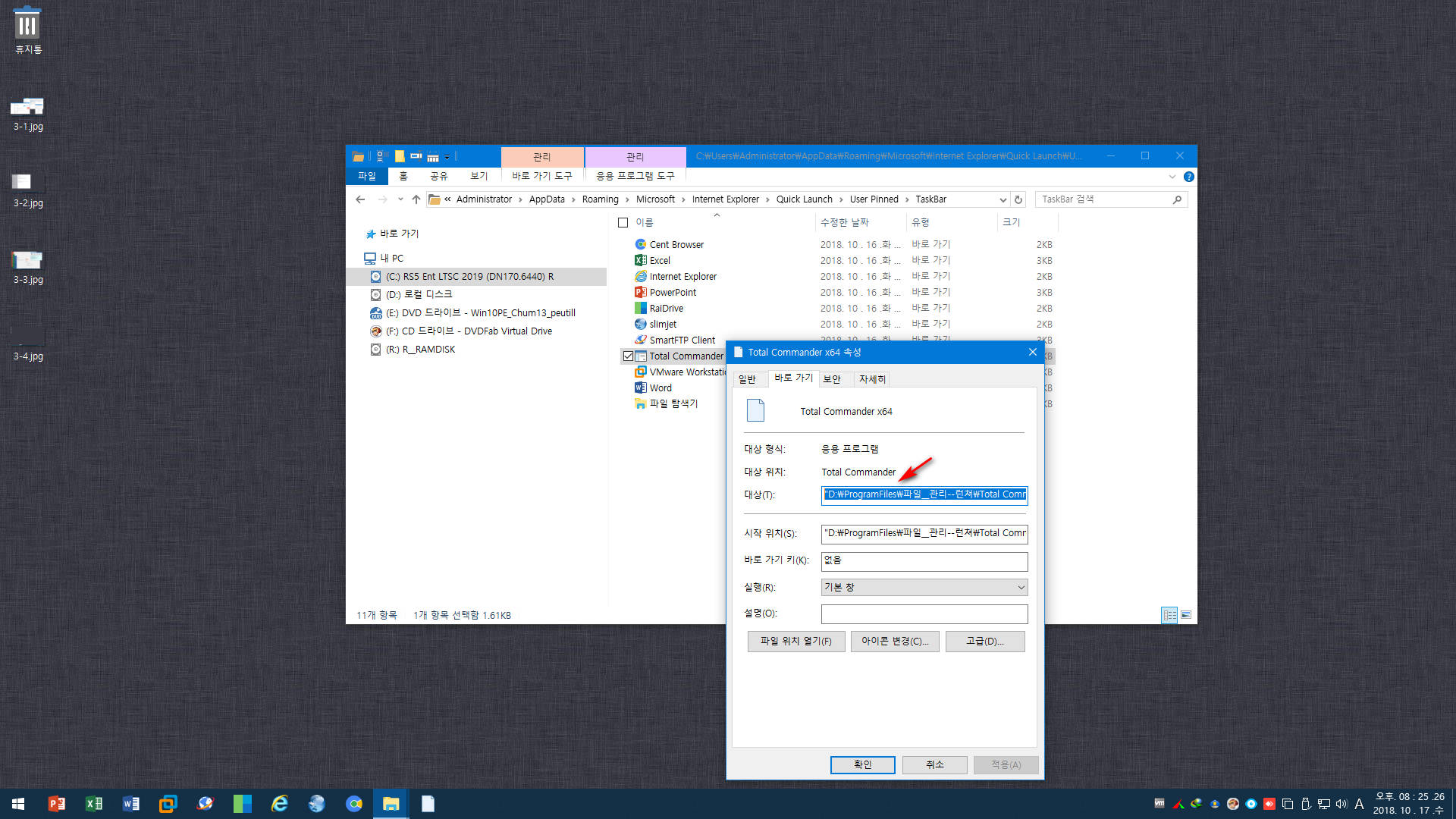Screen dimensions: 1456x819
Task: Open RaiDrive taskbar icon
Action: point(242,804)
